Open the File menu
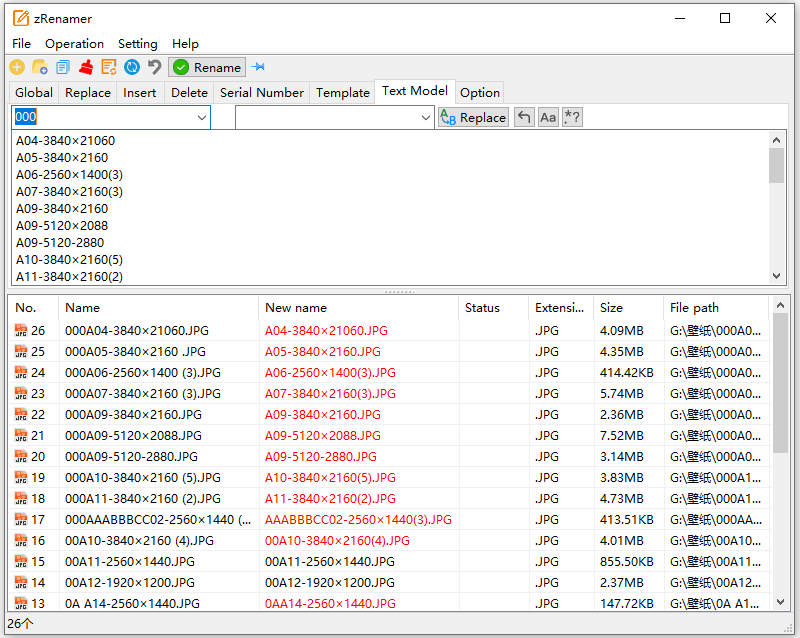This screenshot has width=800, height=638. [21, 44]
